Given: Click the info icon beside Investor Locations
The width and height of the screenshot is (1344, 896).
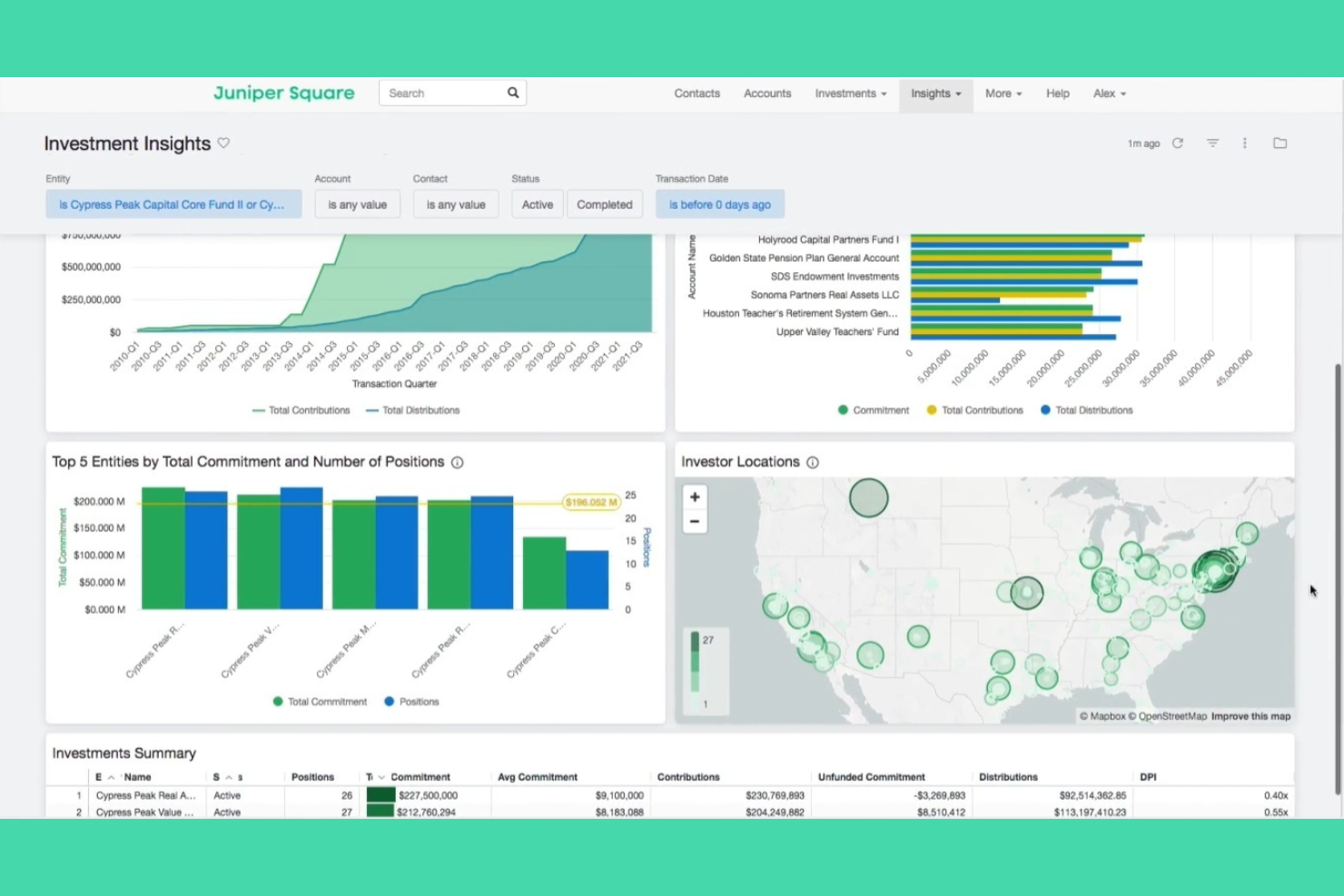Looking at the screenshot, I should 812,462.
